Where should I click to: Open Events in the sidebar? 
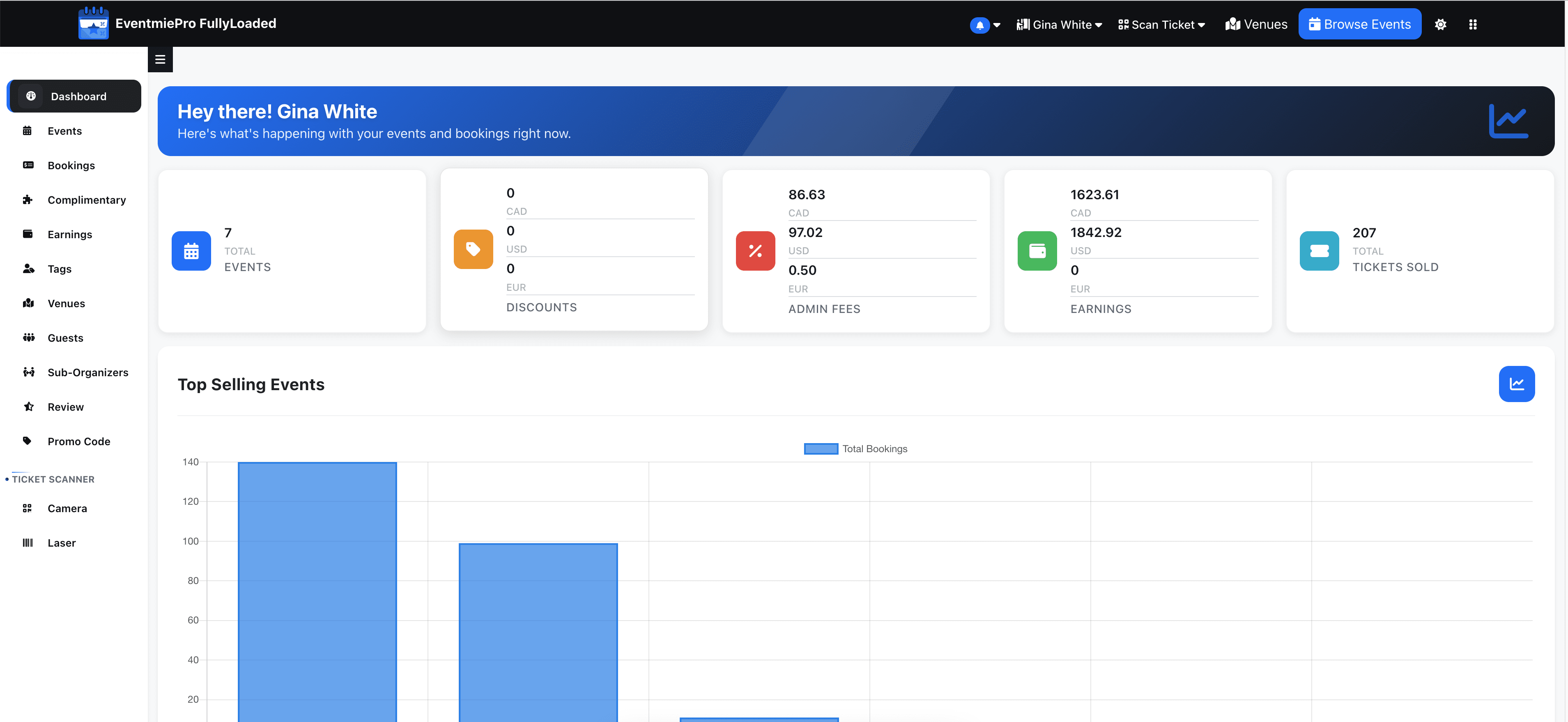(x=74, y=131)
